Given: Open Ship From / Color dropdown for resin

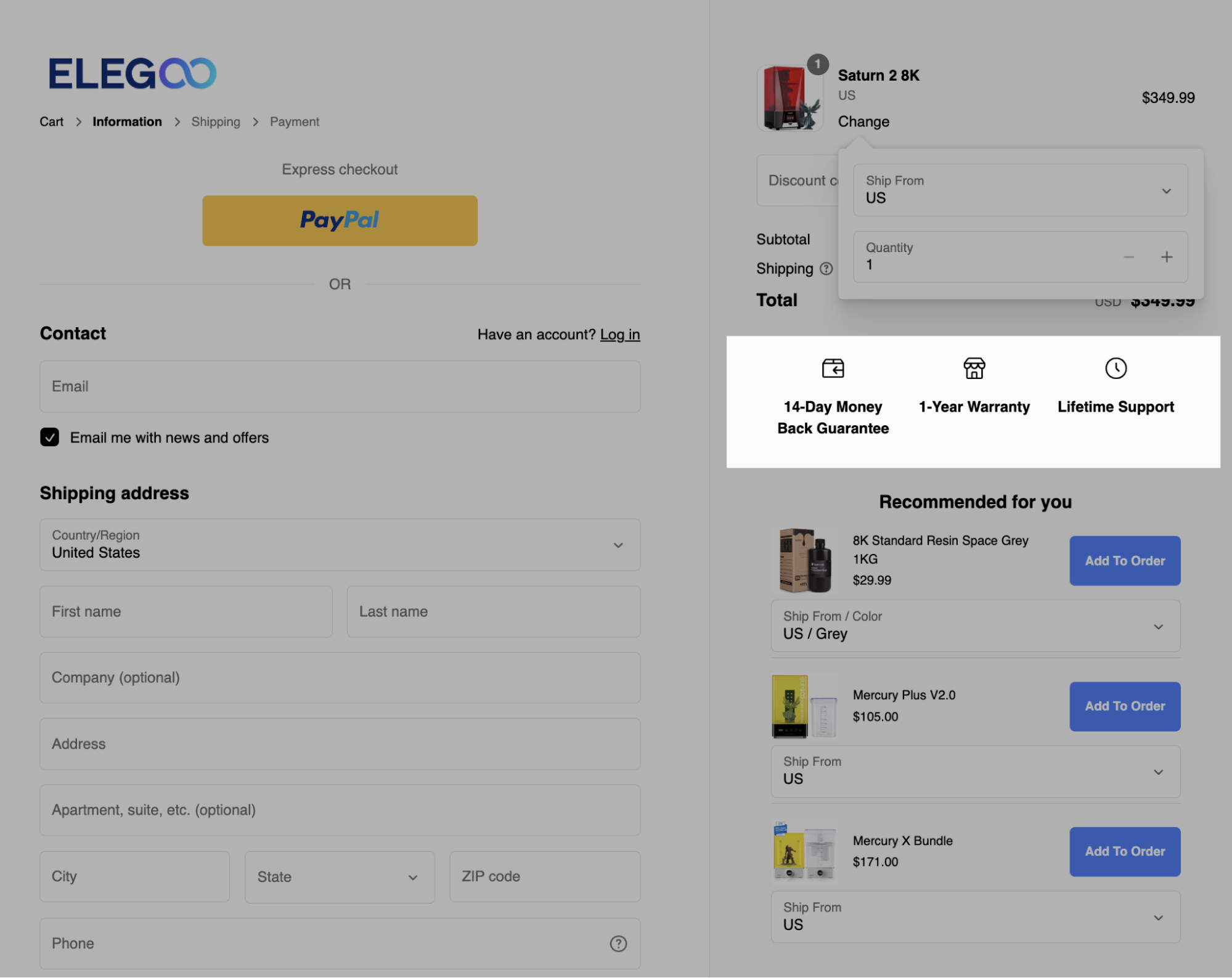Looking at the screenshot, I should pyautogui.click(x=975, y=626).
